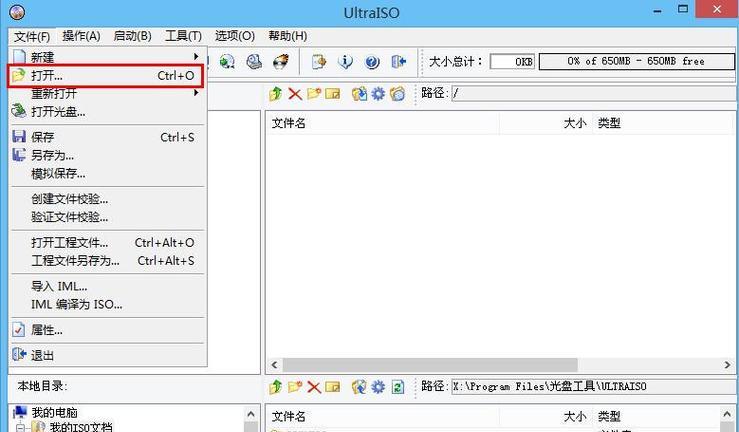Image resolution: width=739 pixels, height=432 pixels.
Task: Click the 0% of 650MB capacity bar
Action: click(637, 61)
